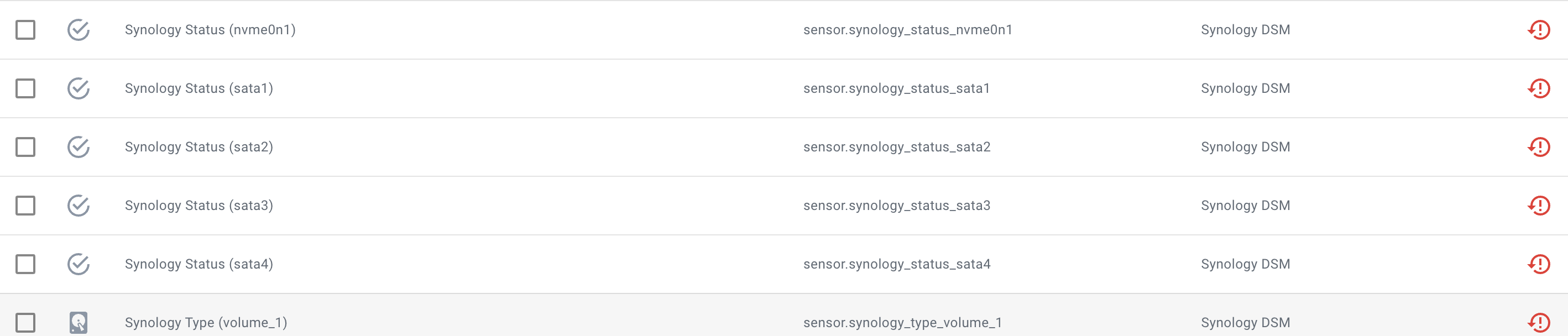Click Synology DSM integration in sata4 row
Viewport: 1568px width, 336px height.
click(x=1246, y=264)
